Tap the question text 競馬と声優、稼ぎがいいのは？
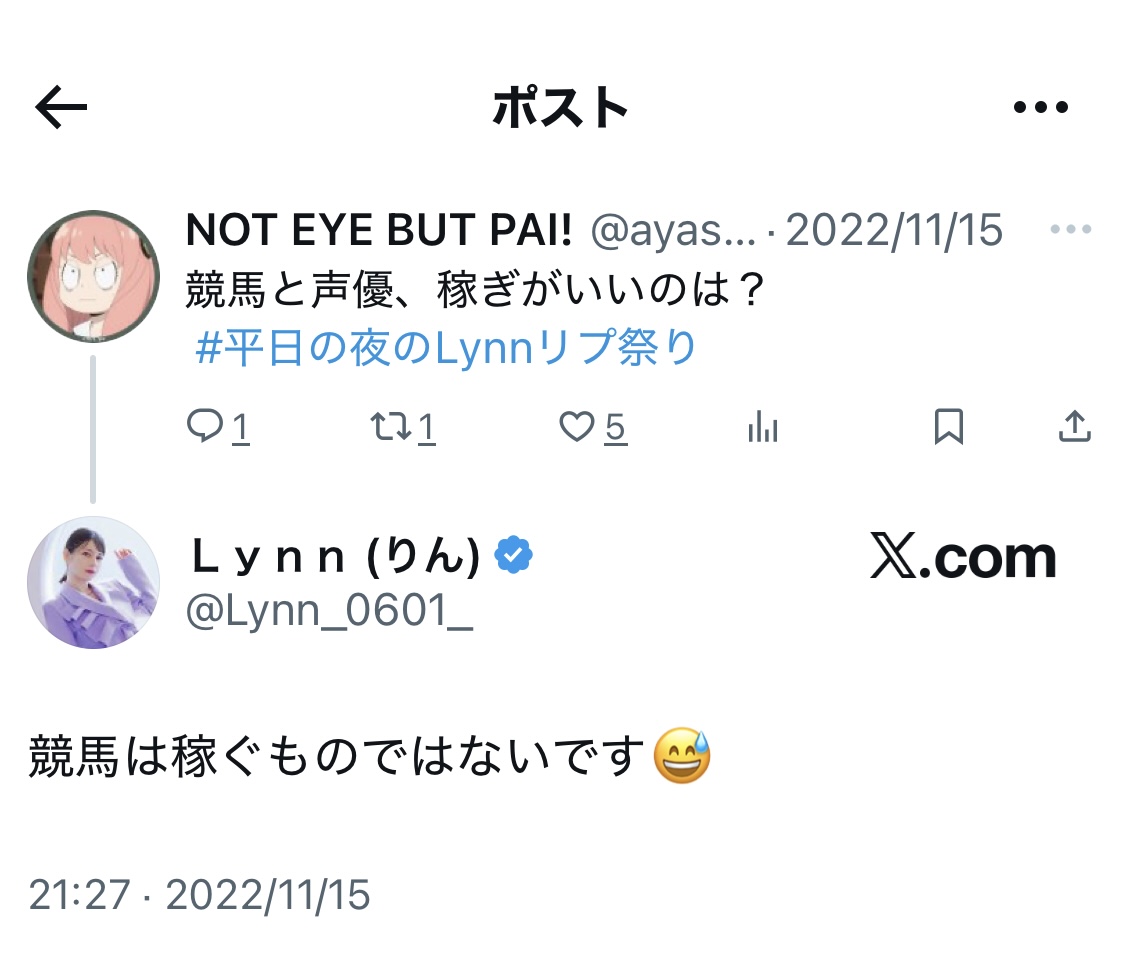The image size is (1125, 967). [x=476, y=291]
